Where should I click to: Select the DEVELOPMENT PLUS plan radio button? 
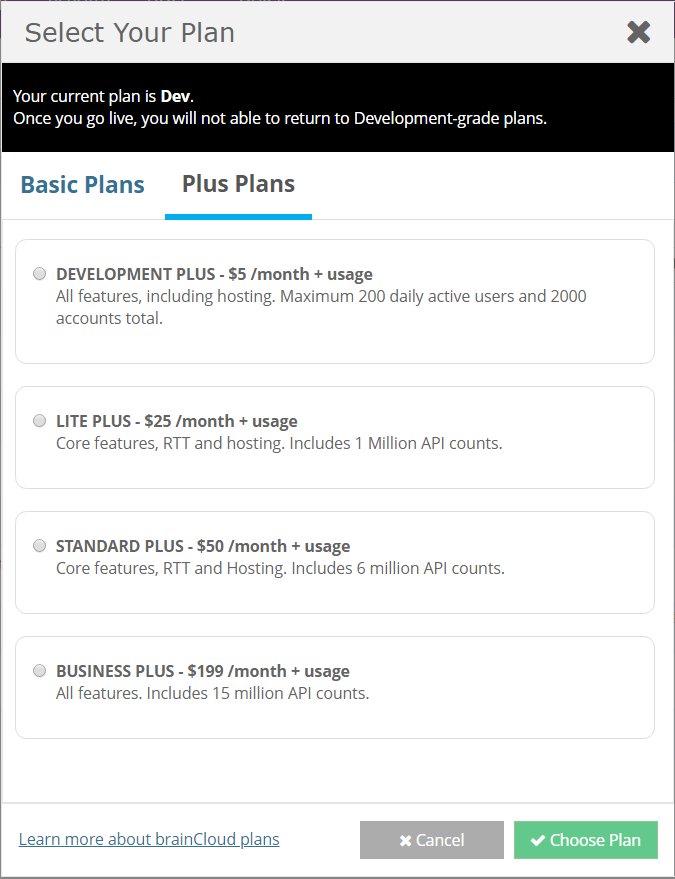click(x=39, y=273)
